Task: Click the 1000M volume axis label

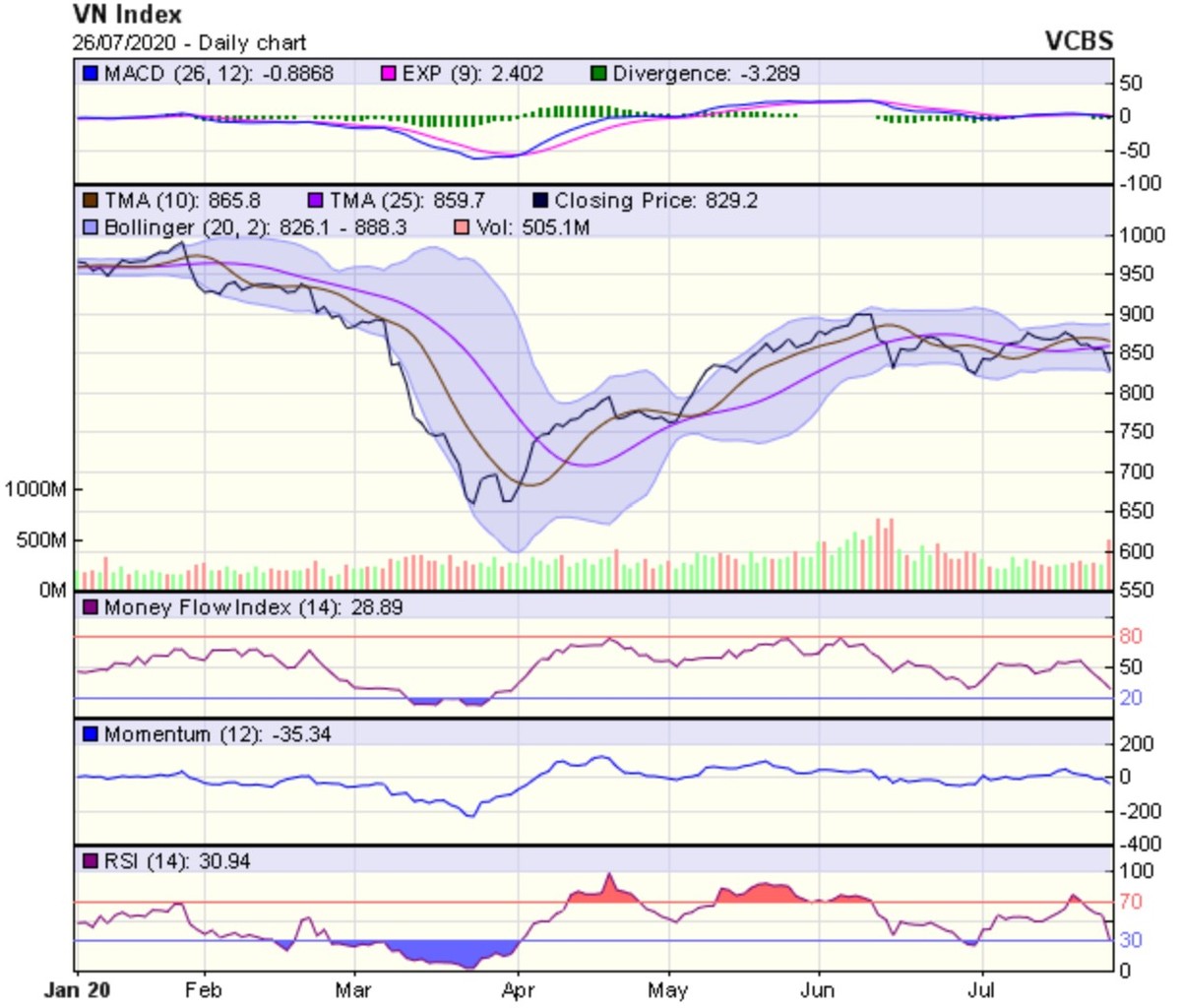Action: 35,489
